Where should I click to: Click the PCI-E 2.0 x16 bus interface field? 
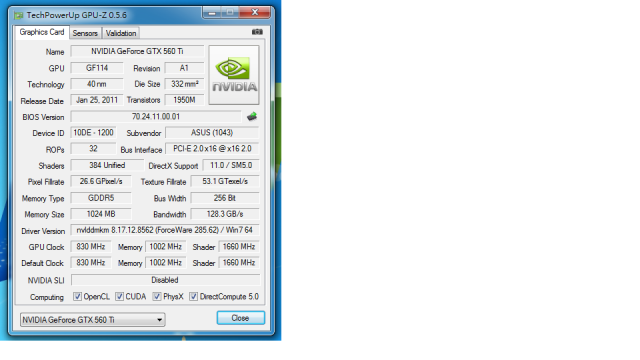click(x=212, y=149)
